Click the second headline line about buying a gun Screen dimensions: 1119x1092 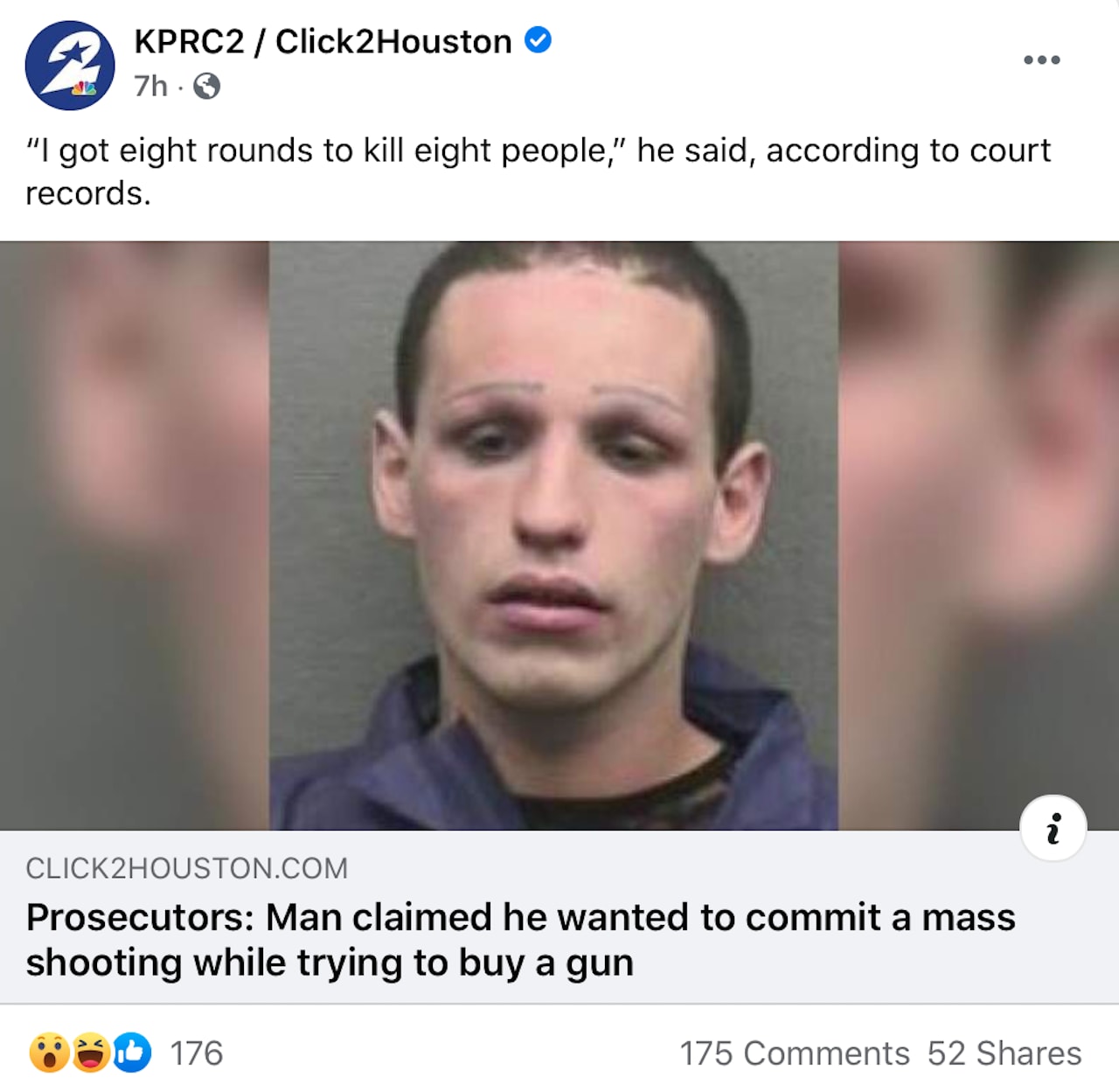pyautogui.click(x=330, y=963)
